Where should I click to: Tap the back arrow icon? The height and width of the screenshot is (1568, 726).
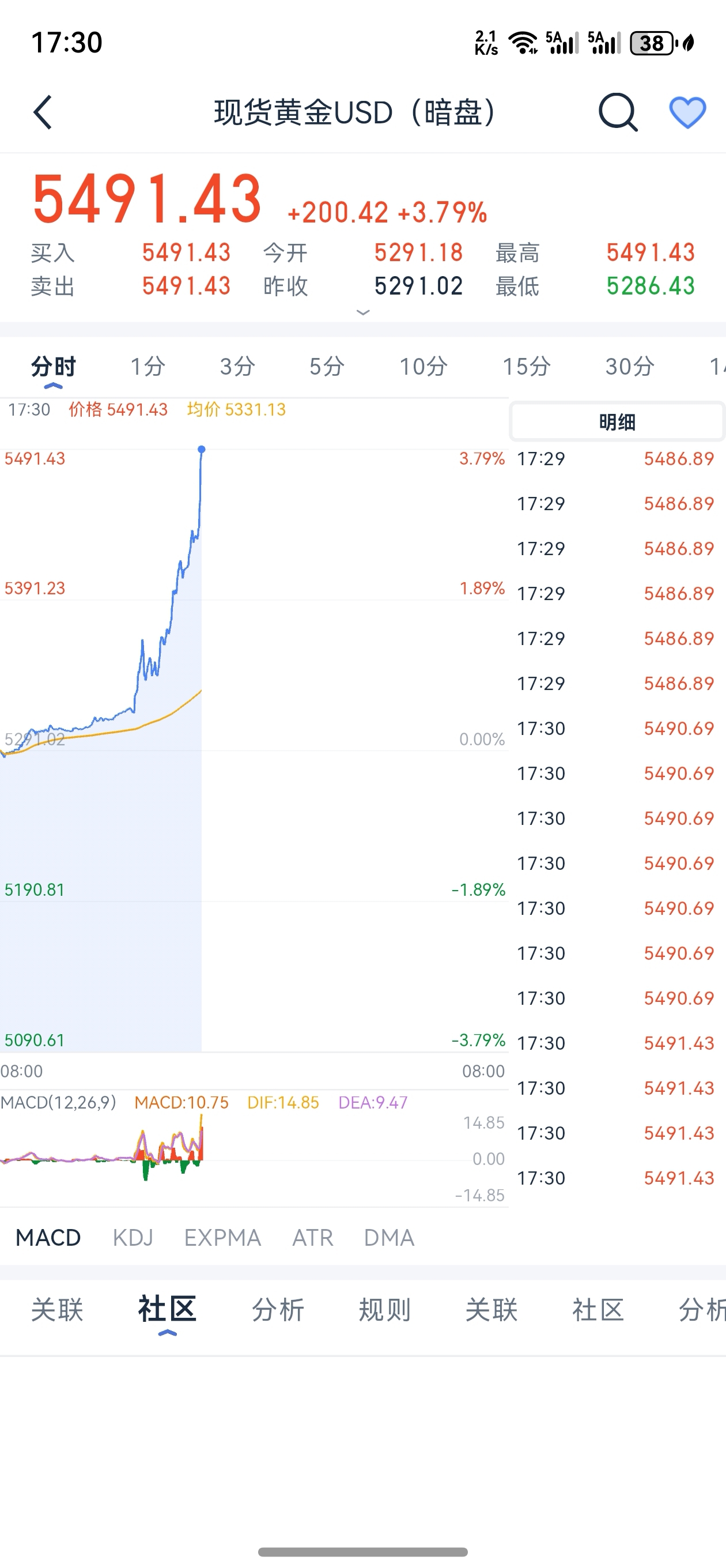[43, 112]
